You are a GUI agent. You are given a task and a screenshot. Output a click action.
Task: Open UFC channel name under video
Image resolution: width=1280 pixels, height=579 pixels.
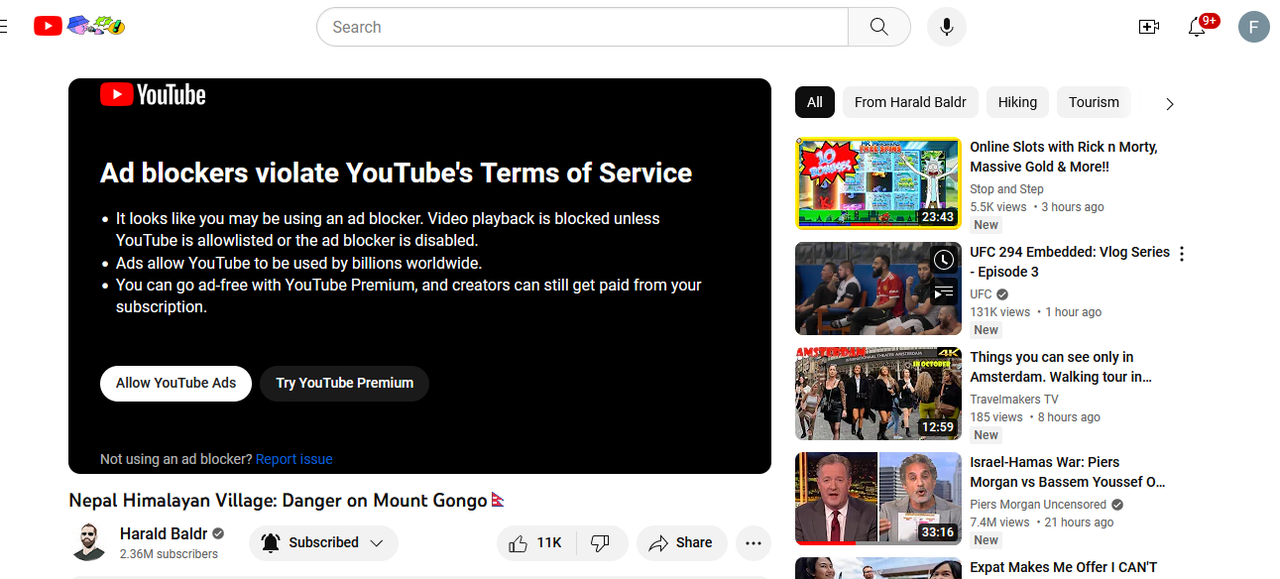click(981, 294)
